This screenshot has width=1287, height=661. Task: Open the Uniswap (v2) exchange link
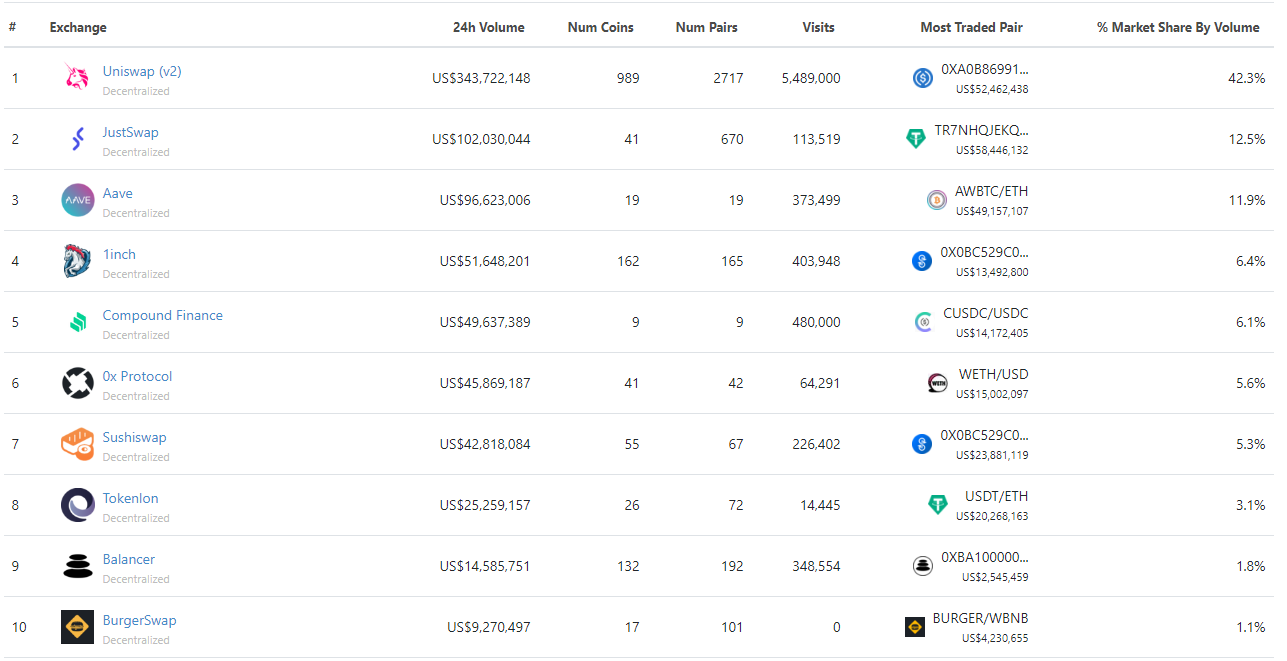click(x=142, y=71)
